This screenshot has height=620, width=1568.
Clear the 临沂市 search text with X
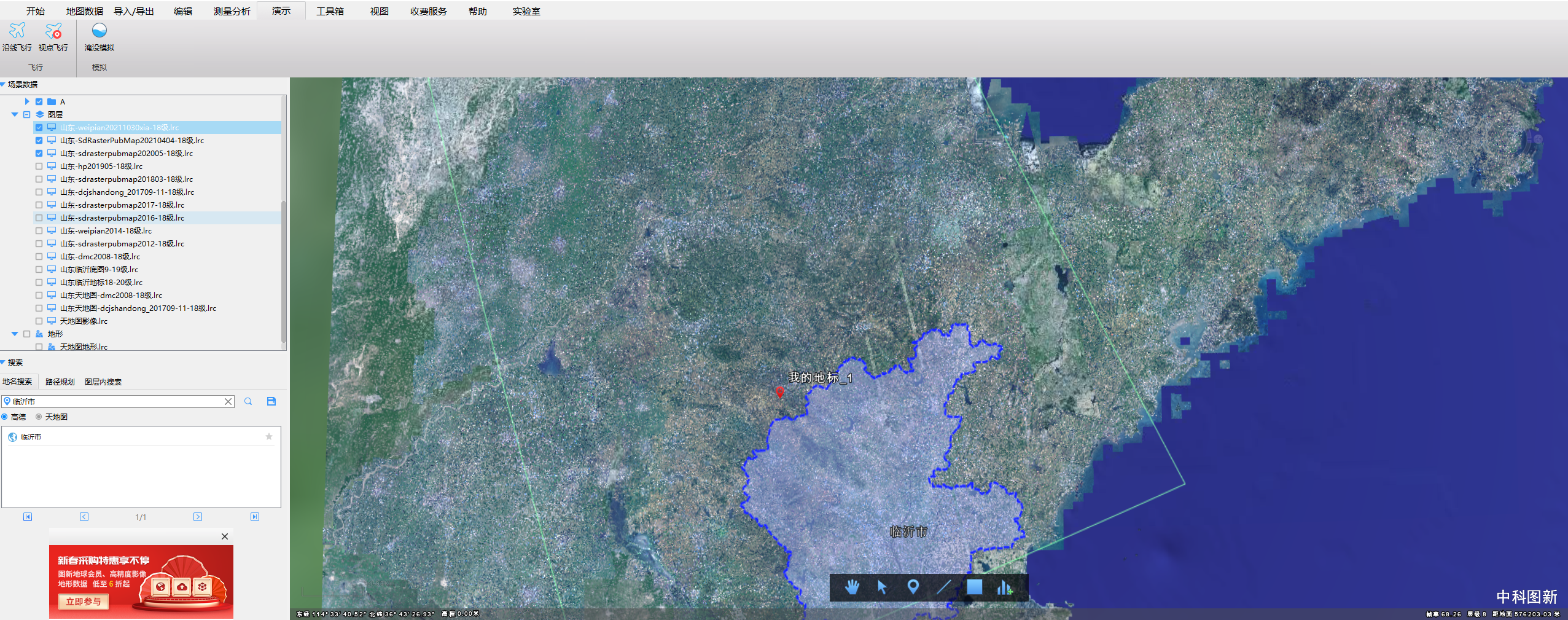(x=228, y=401)
